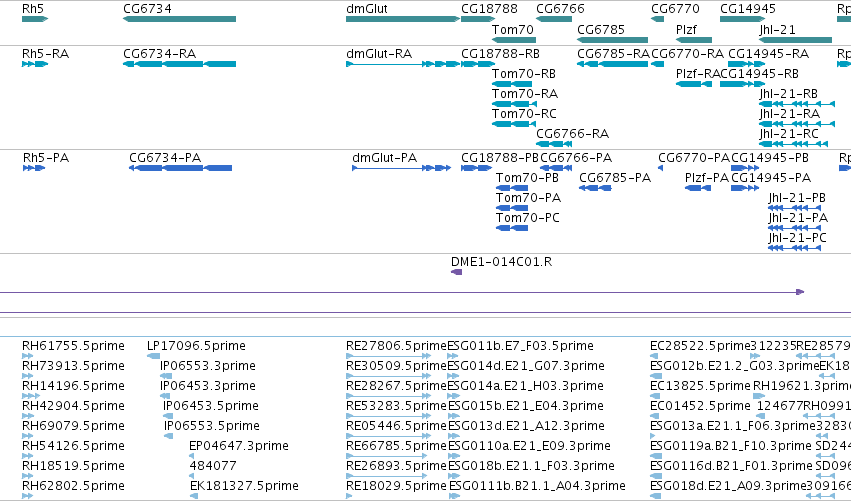
Task: Click the Jhl-21-PA protein feature
Action: 795,229
